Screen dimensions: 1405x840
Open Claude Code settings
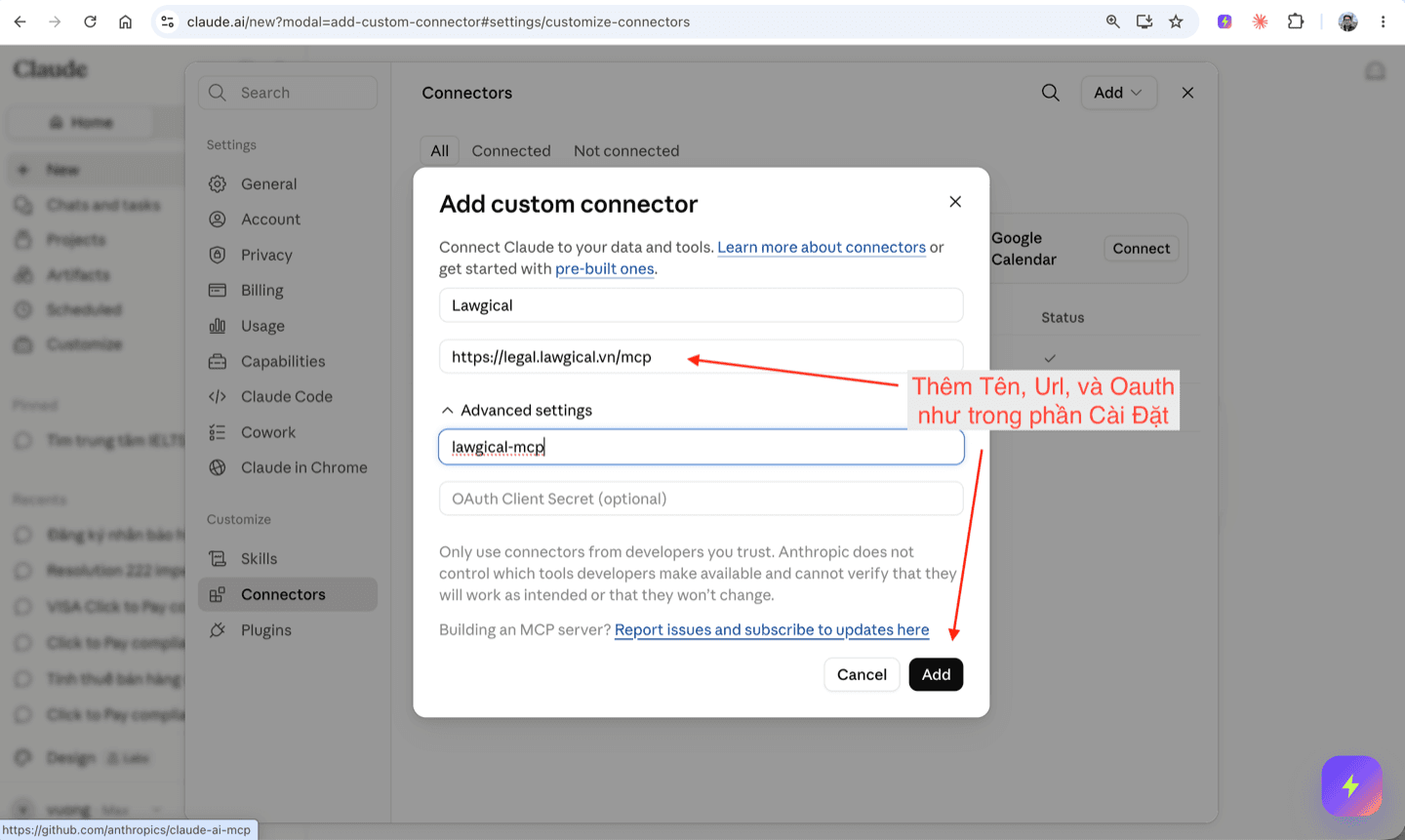pos(288,396)
